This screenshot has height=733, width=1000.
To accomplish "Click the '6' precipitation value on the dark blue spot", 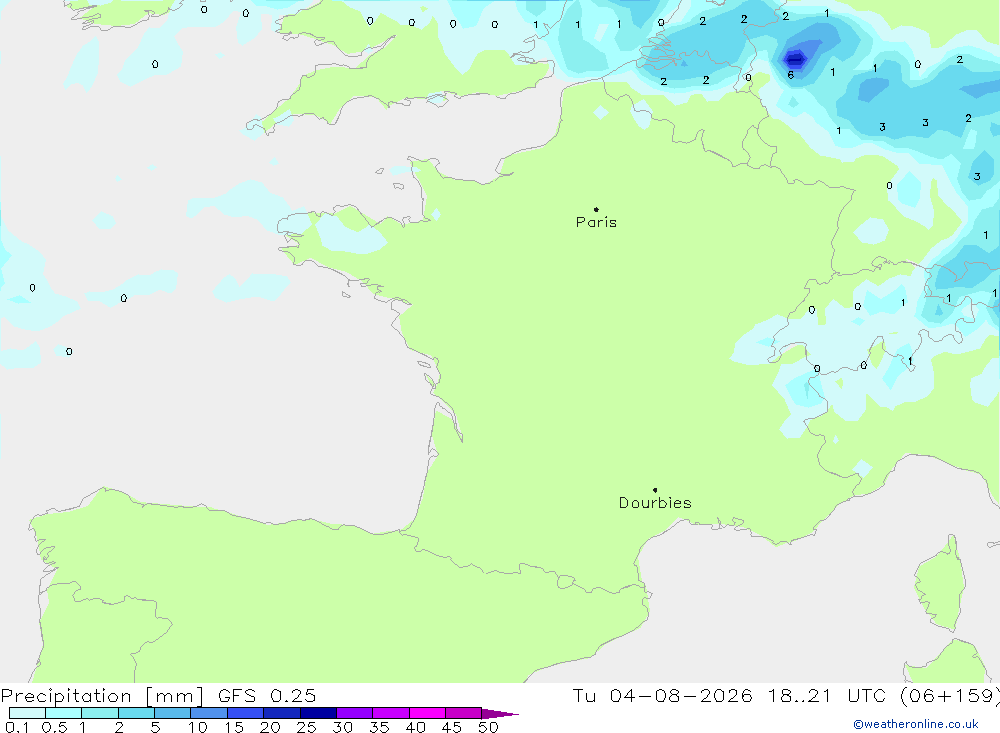I will [790, 75].
